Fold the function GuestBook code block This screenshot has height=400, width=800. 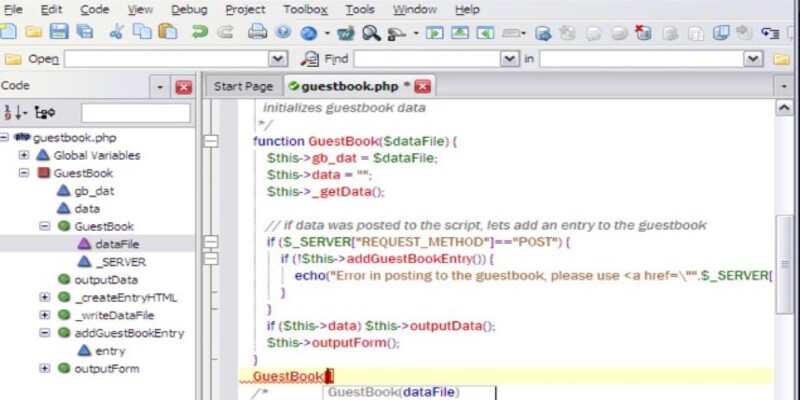tap(211, 141)
